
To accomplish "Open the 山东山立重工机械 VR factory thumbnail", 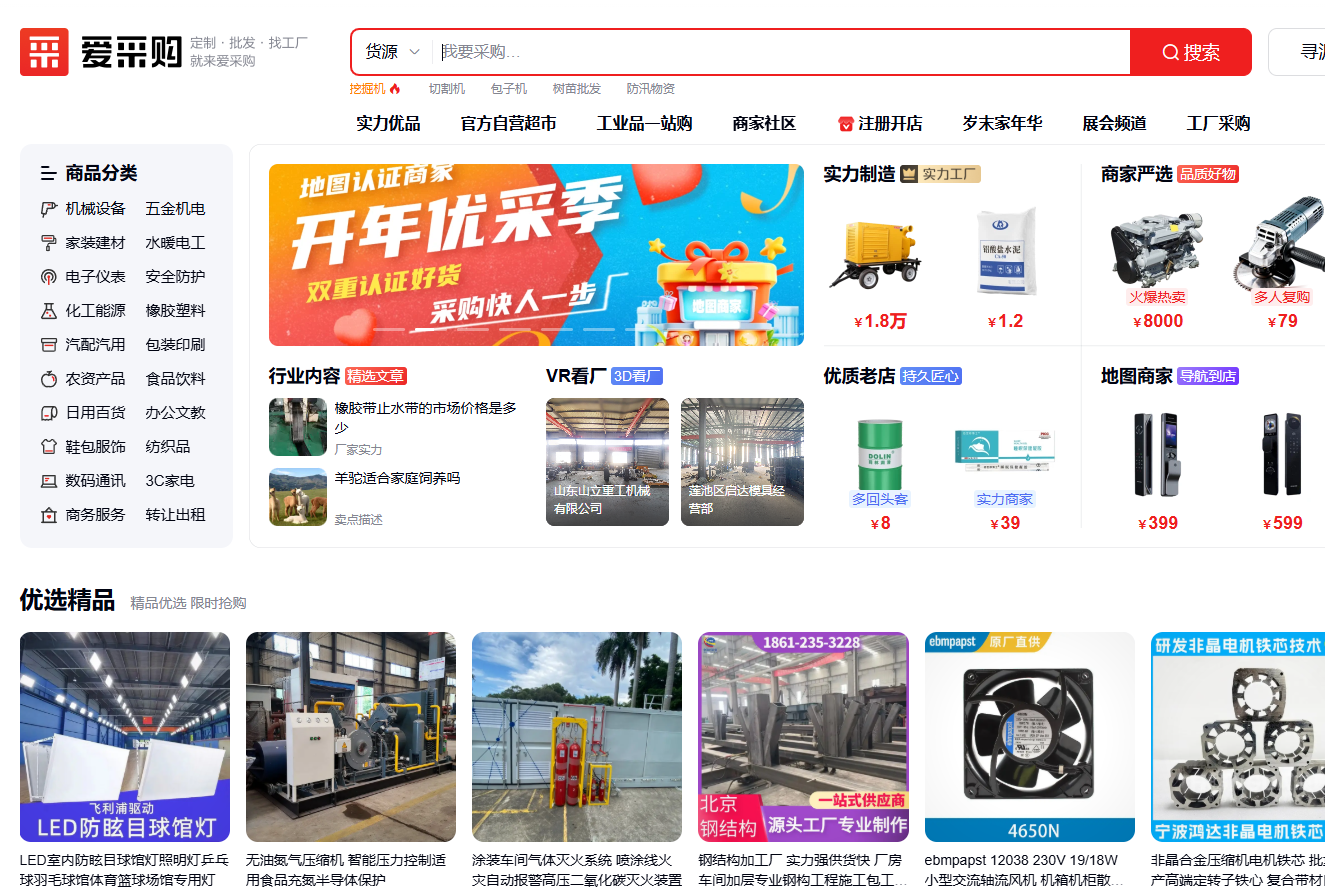I will pyautogui.click(x=607, y=461).
